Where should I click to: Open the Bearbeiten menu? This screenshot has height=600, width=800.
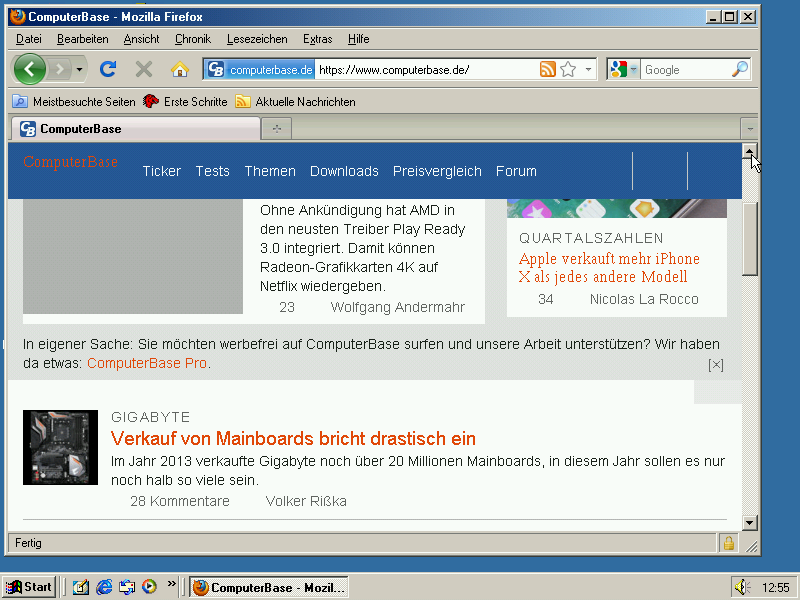tap(83, 39)
